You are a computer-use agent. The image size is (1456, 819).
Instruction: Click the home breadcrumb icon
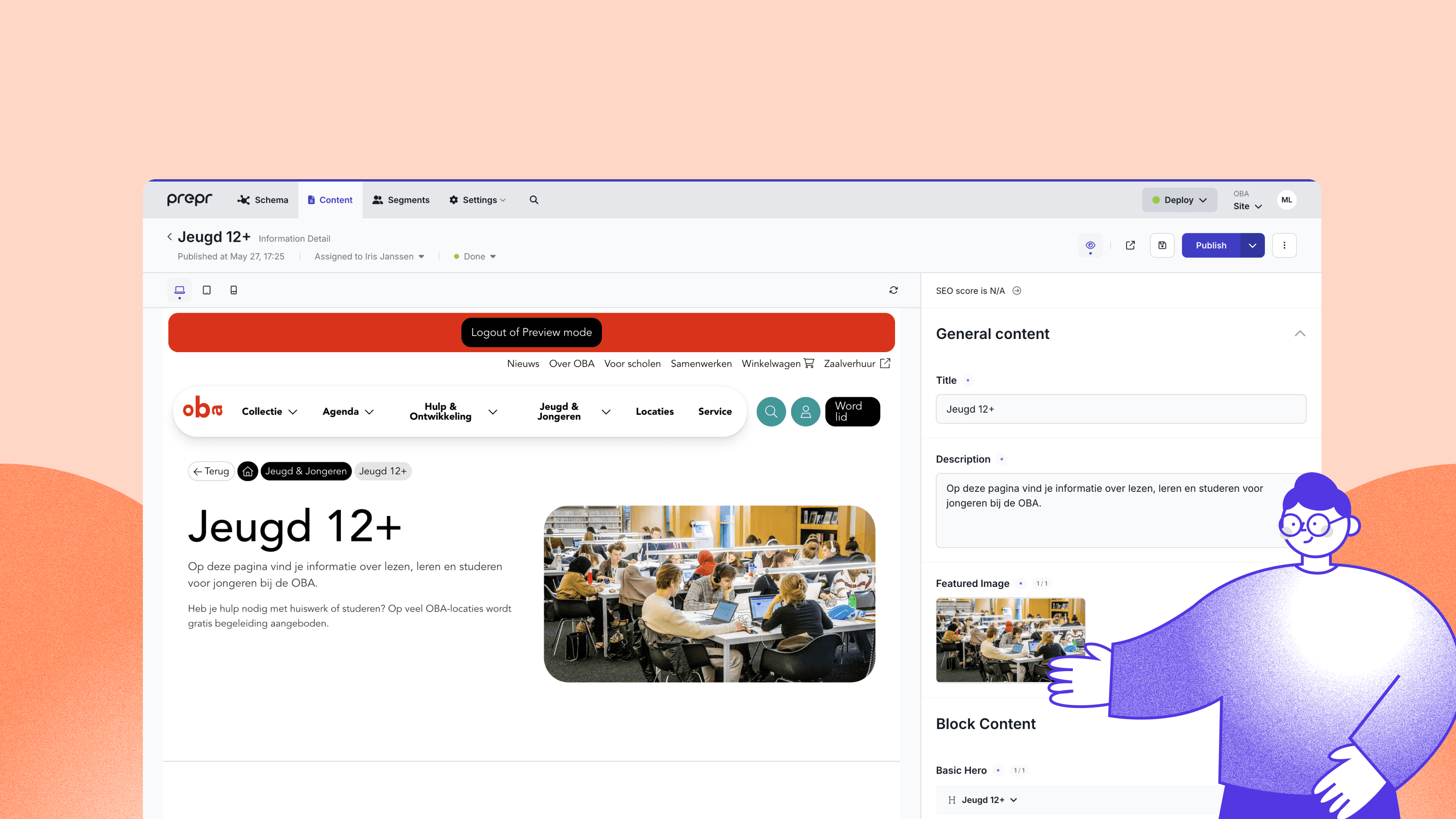(x=248, y=471)
